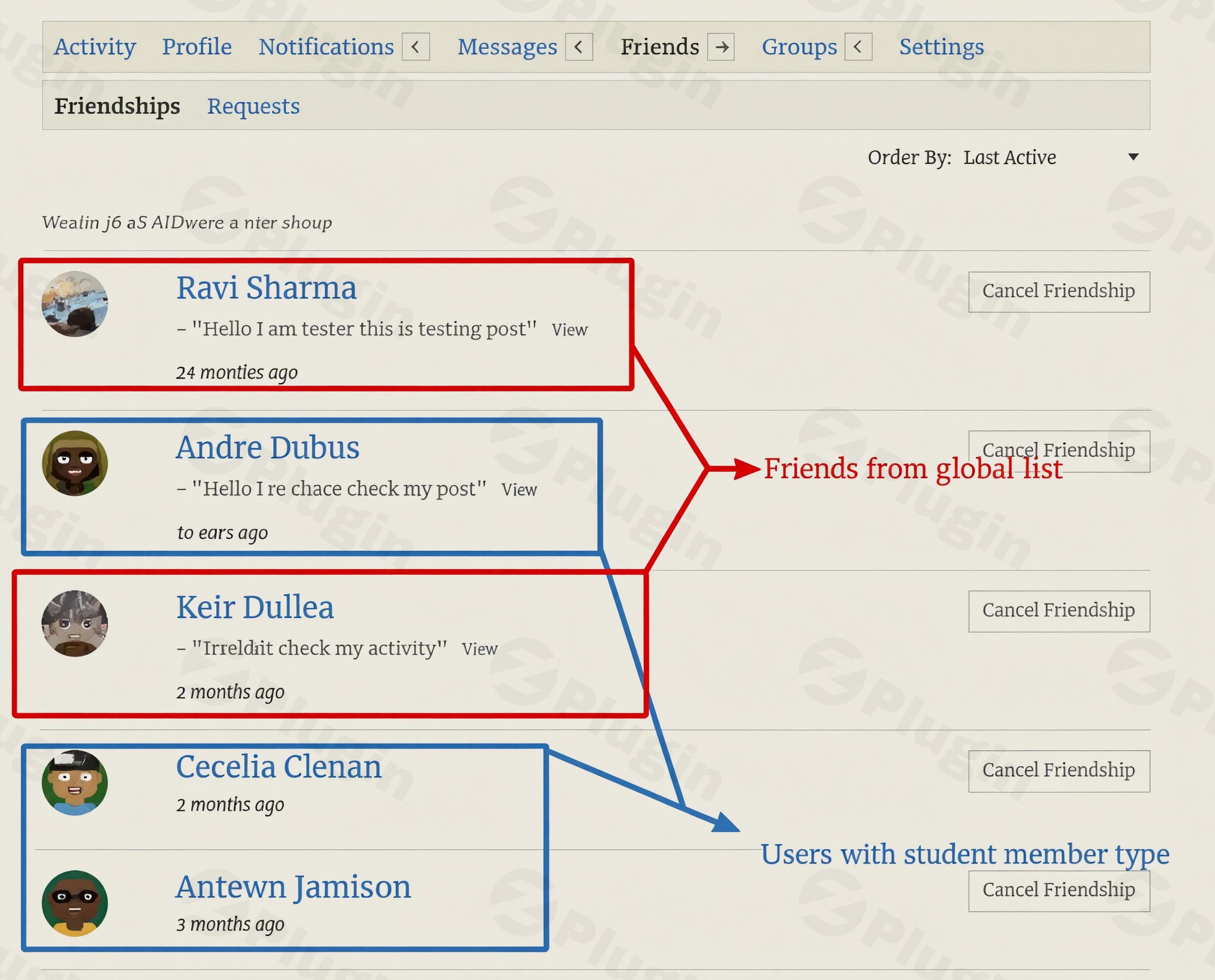The height and width of the screenshot is (980, 1215).
Task: Click Ravi Sharma's avatar
Action: [75, 304]
